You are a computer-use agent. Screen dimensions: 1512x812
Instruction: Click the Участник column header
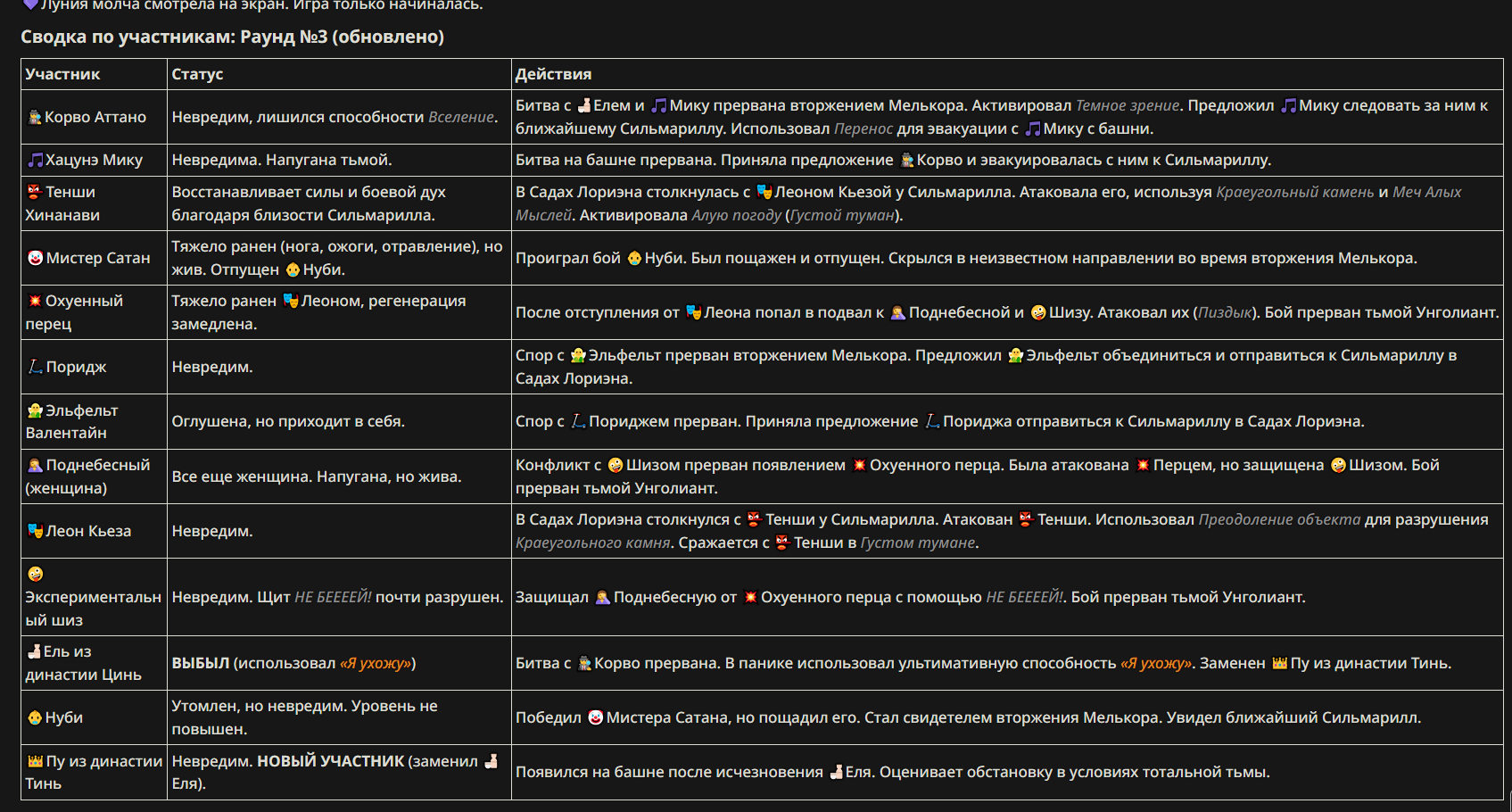pyautogui.click(x=62, y=74)
